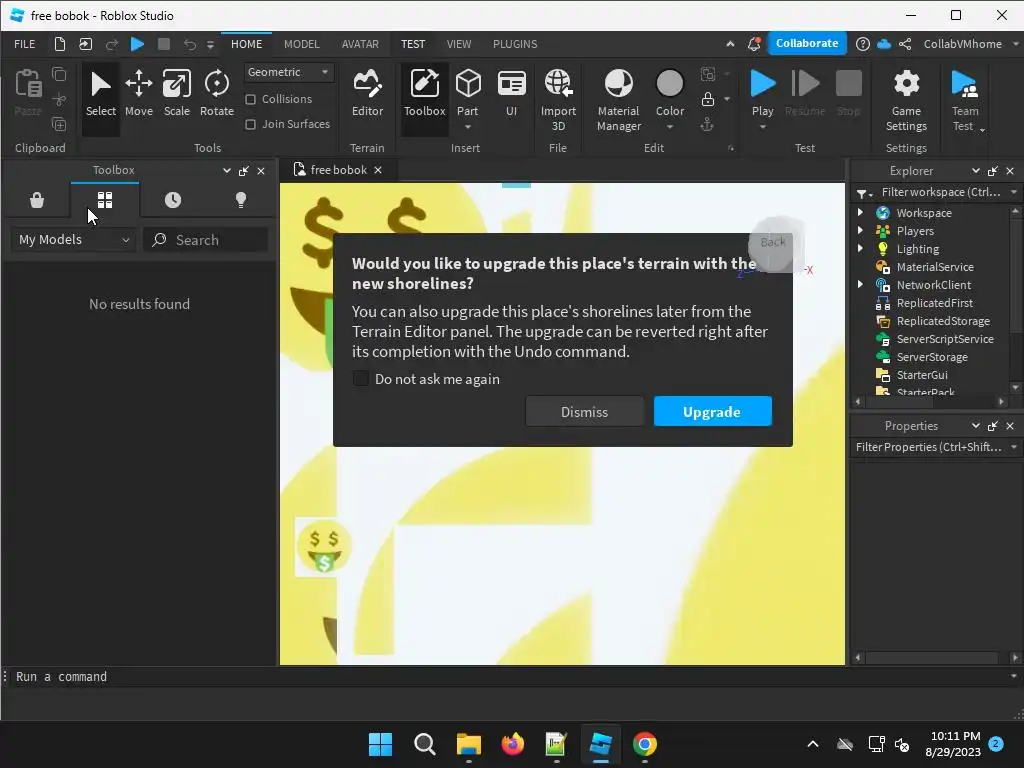Open File Explorer from the taskbar
1024x768 pixels.
pos(469,744)
